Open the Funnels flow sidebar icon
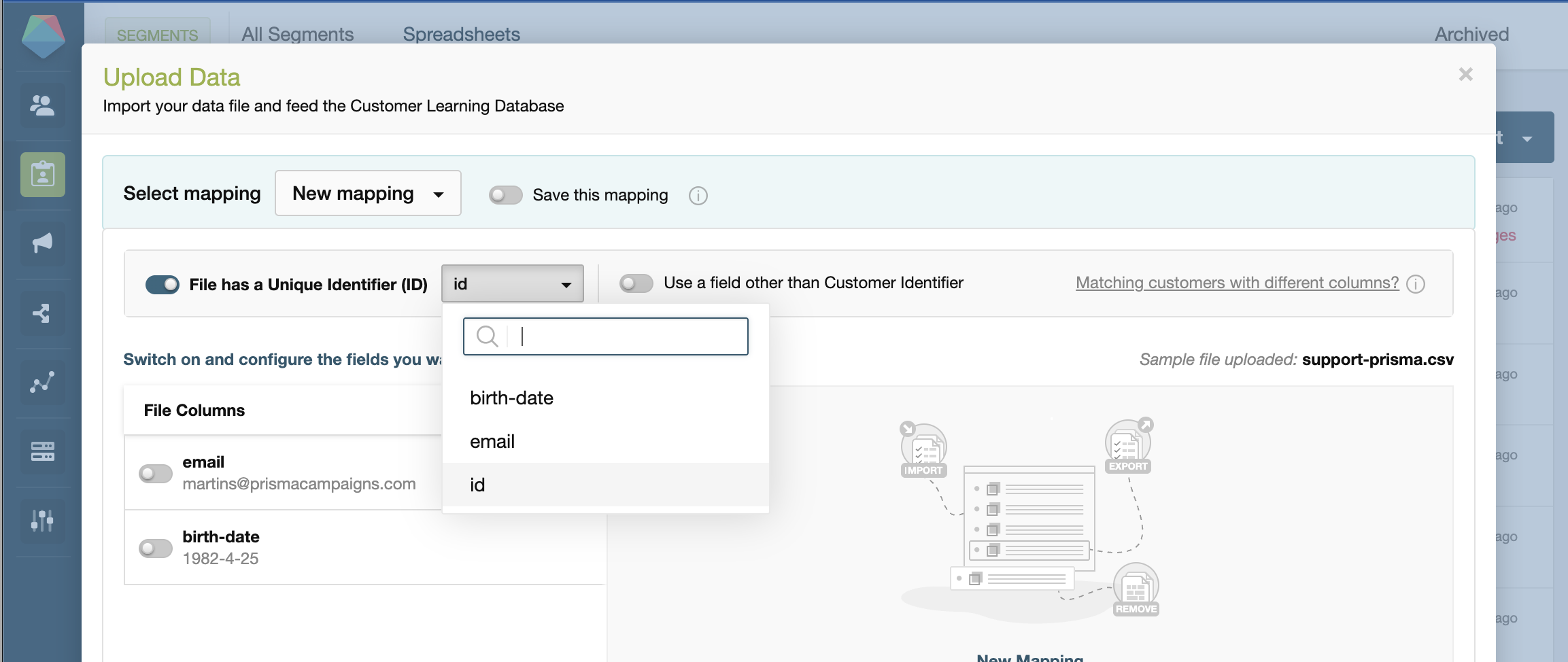The width and height of the screenshot is (1568, 662). (x=43, y=313)
